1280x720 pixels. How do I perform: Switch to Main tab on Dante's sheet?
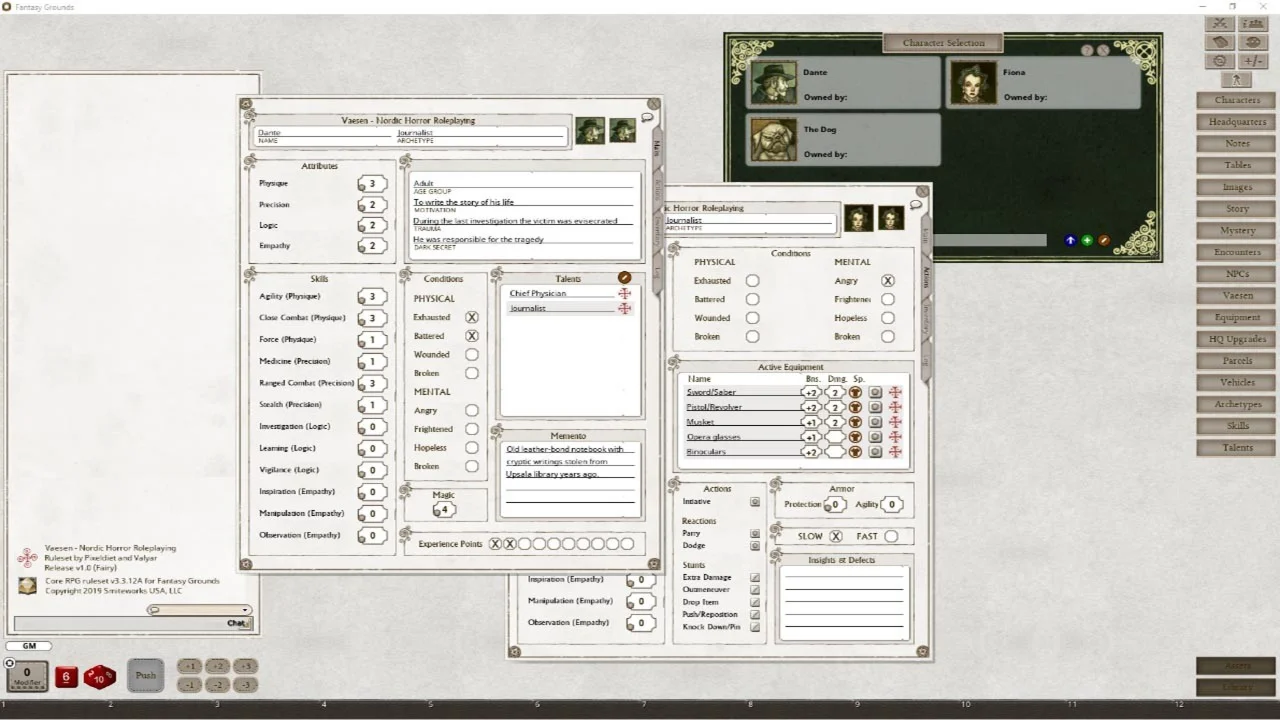pyautogui.click(x=657, y=147)
